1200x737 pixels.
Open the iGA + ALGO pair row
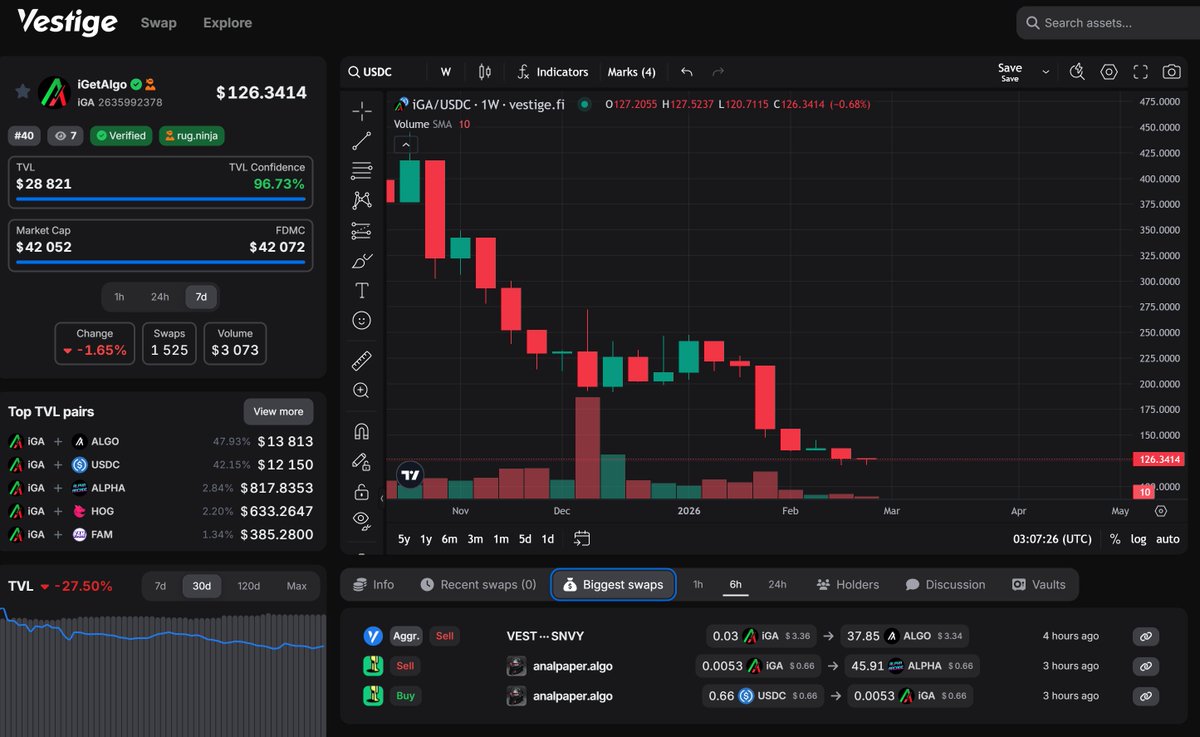click(x=160, y=441)
